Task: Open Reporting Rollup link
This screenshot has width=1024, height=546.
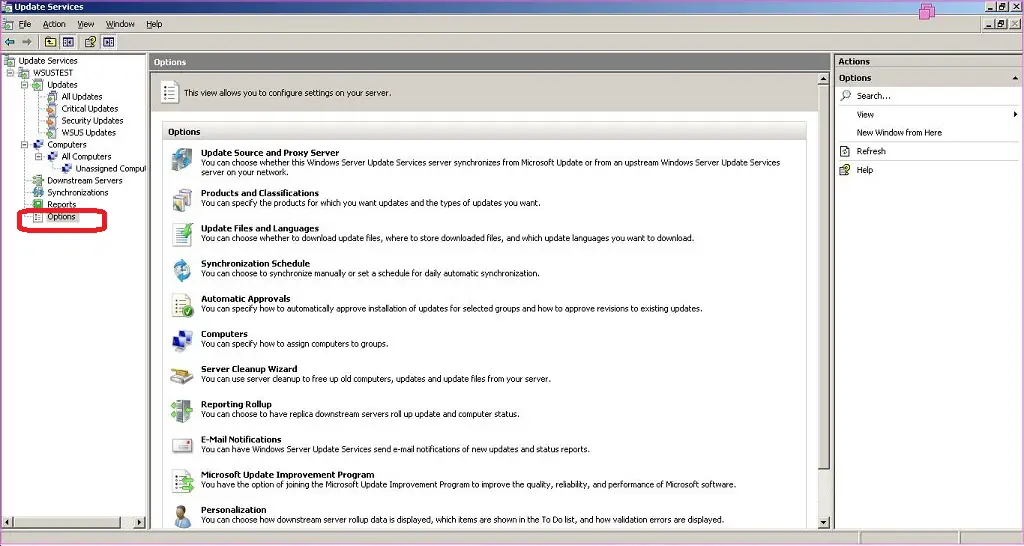Action: tap(236, 404)
